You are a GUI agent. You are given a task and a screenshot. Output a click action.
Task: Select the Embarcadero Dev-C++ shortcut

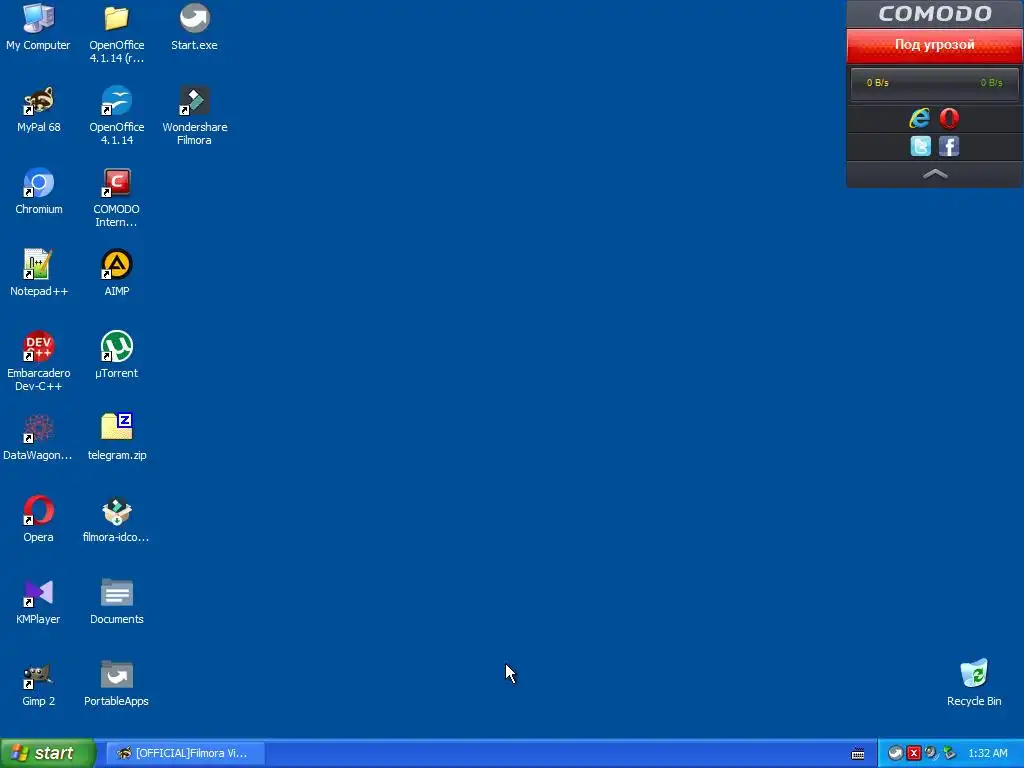[38, 361]
